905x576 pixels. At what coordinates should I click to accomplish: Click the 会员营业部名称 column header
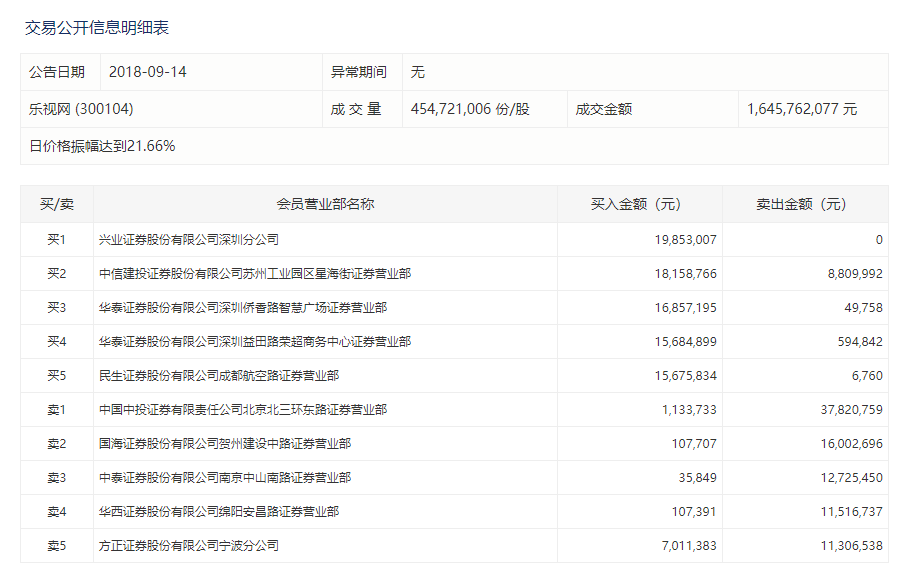(325, 204)
